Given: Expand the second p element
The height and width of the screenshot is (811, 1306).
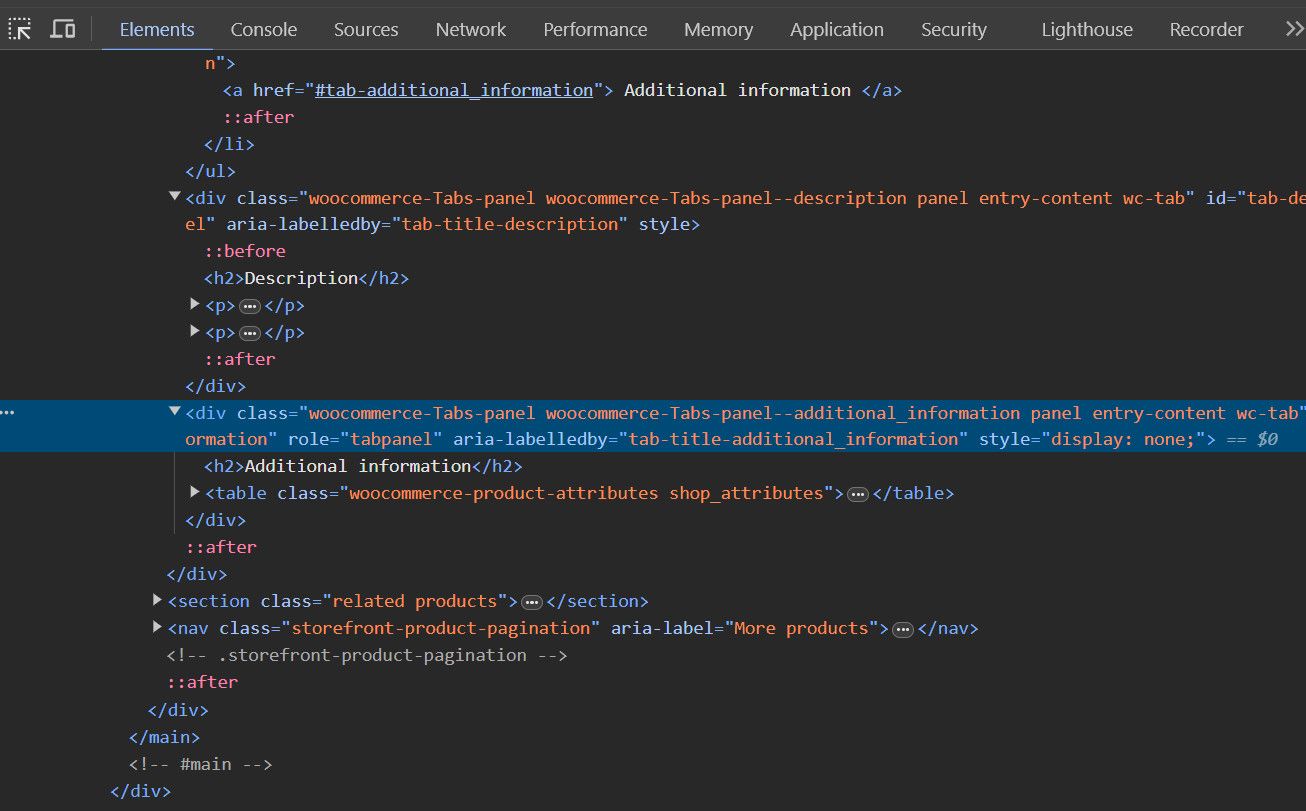Looking at the screenshot, I should tap(195, 331).
